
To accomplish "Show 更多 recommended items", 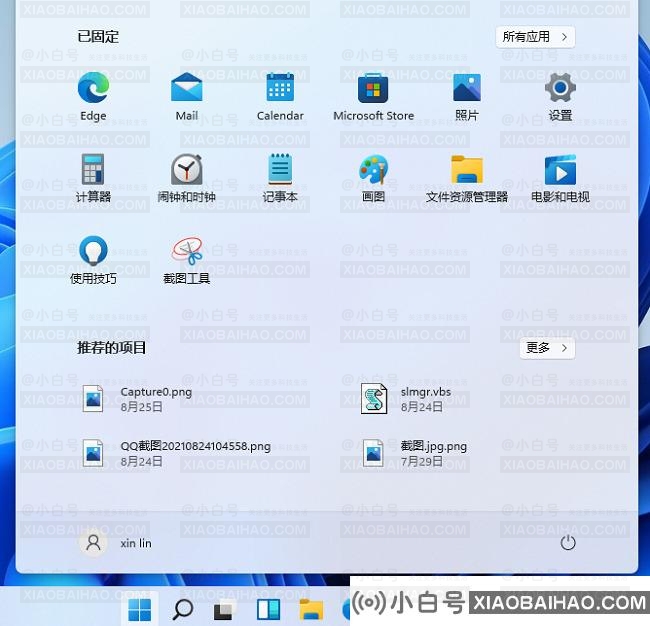I will 547,348.
